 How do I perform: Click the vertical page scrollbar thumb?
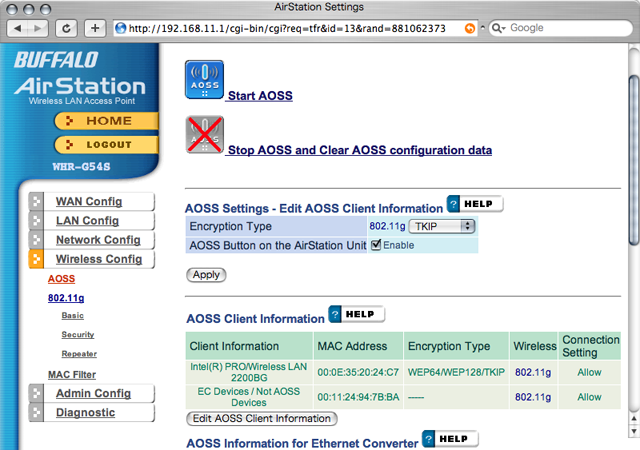[x=633, y=160]
